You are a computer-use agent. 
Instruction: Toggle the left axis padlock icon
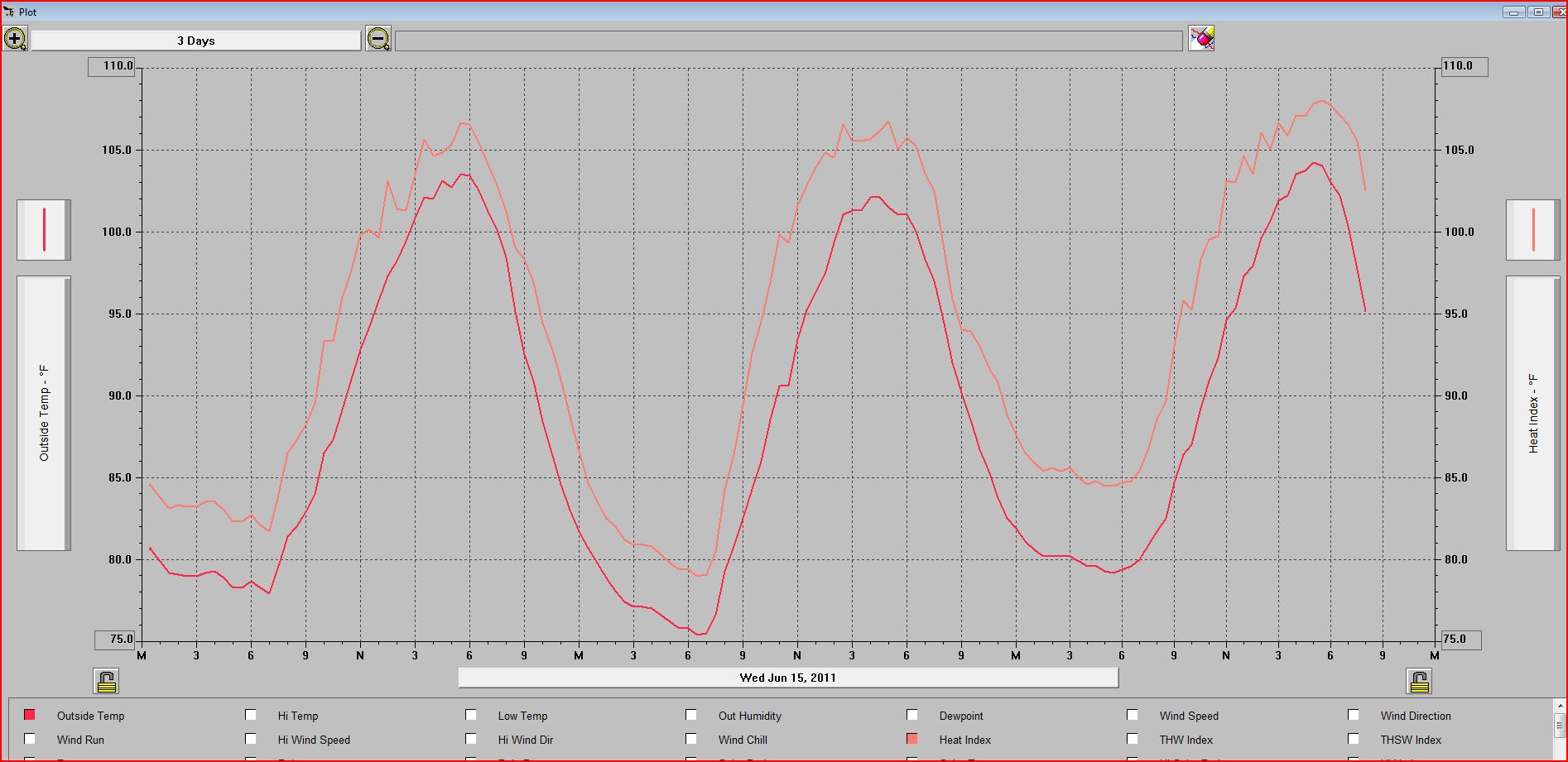click(x=106, y=682)
